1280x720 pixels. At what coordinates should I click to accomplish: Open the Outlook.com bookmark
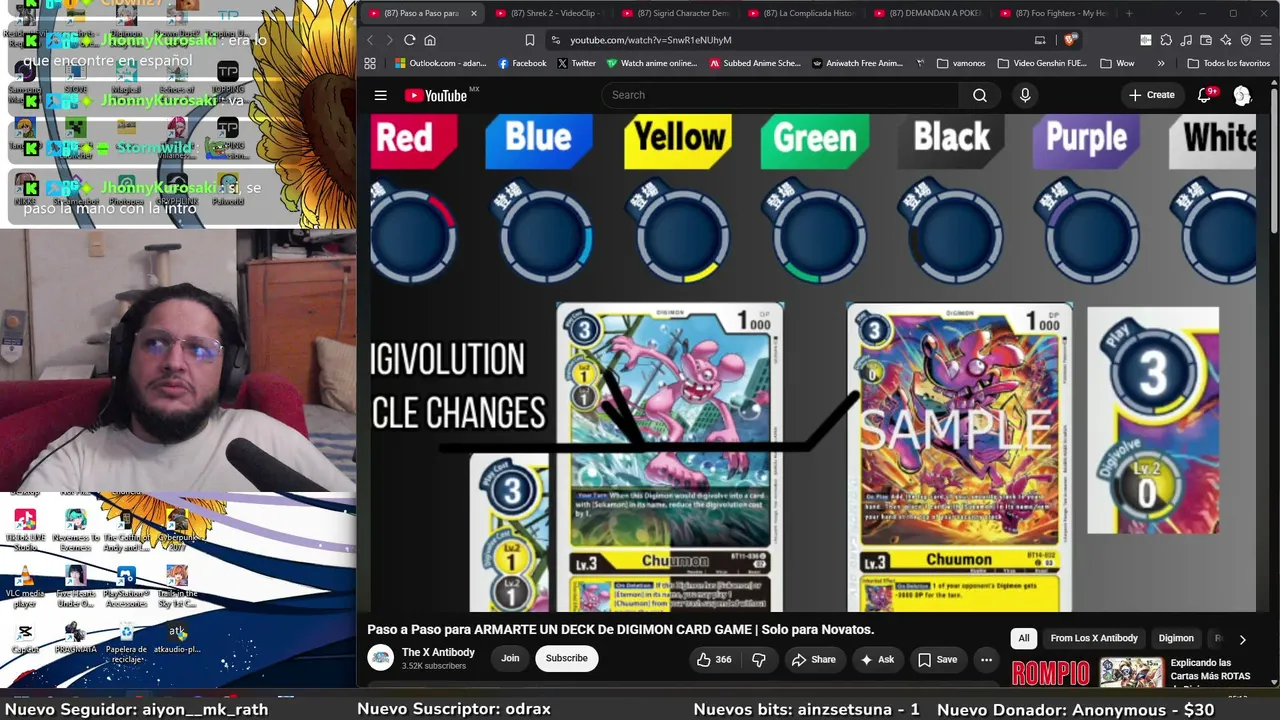click(x=440, y=63)
